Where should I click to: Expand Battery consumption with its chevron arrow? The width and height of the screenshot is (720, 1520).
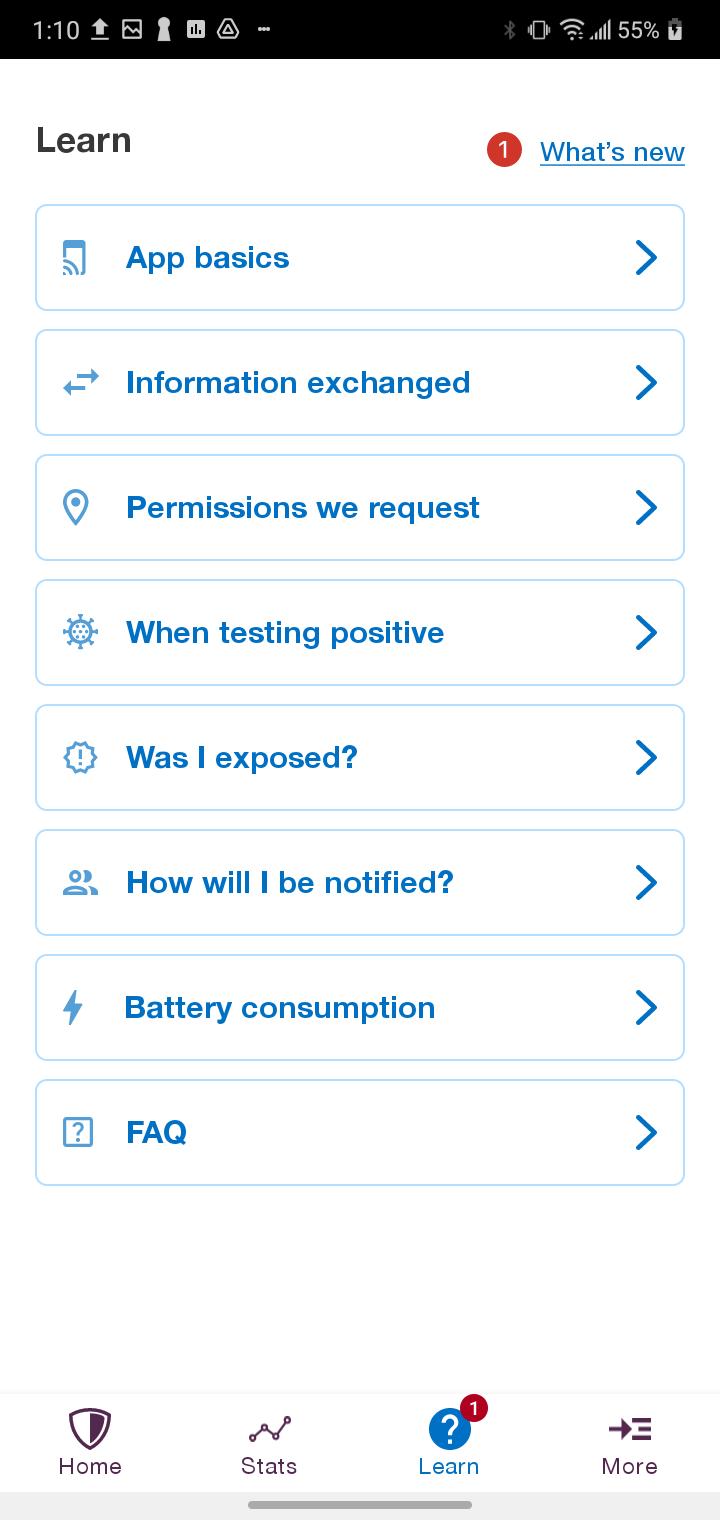[646, 1008]
